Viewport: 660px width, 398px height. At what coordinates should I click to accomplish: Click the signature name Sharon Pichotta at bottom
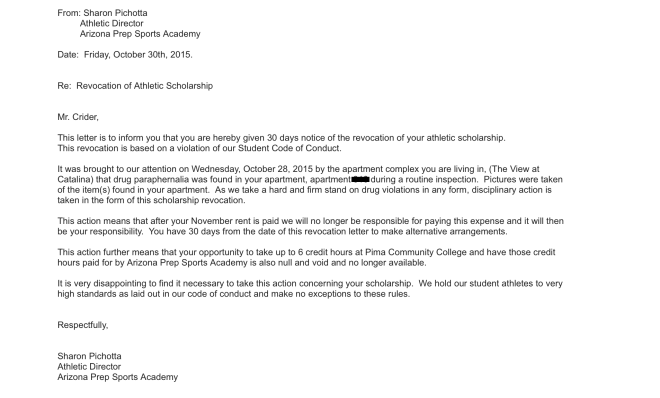(x=89, y=356)
